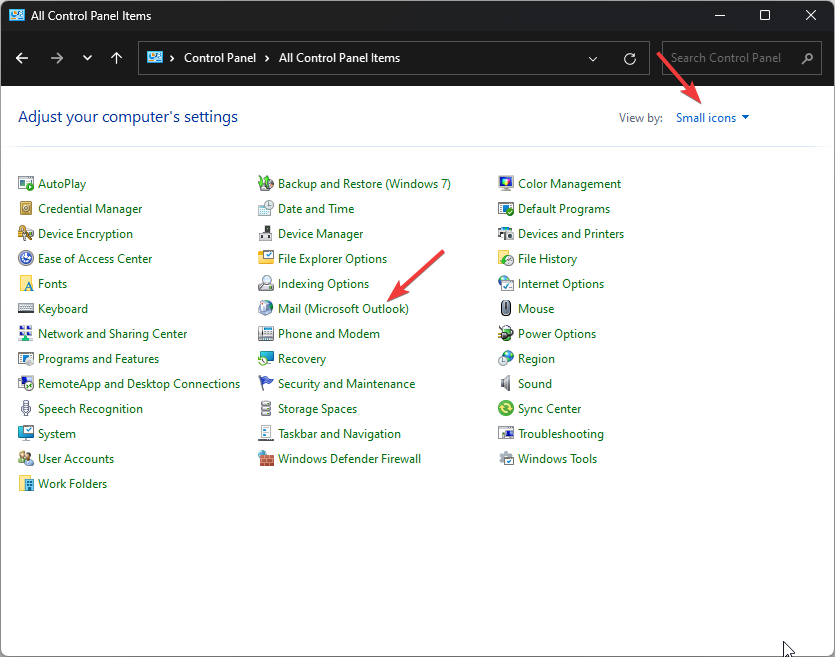Open User Accounts link
Screen dimensions: 835x657
[x=76, y=459]
